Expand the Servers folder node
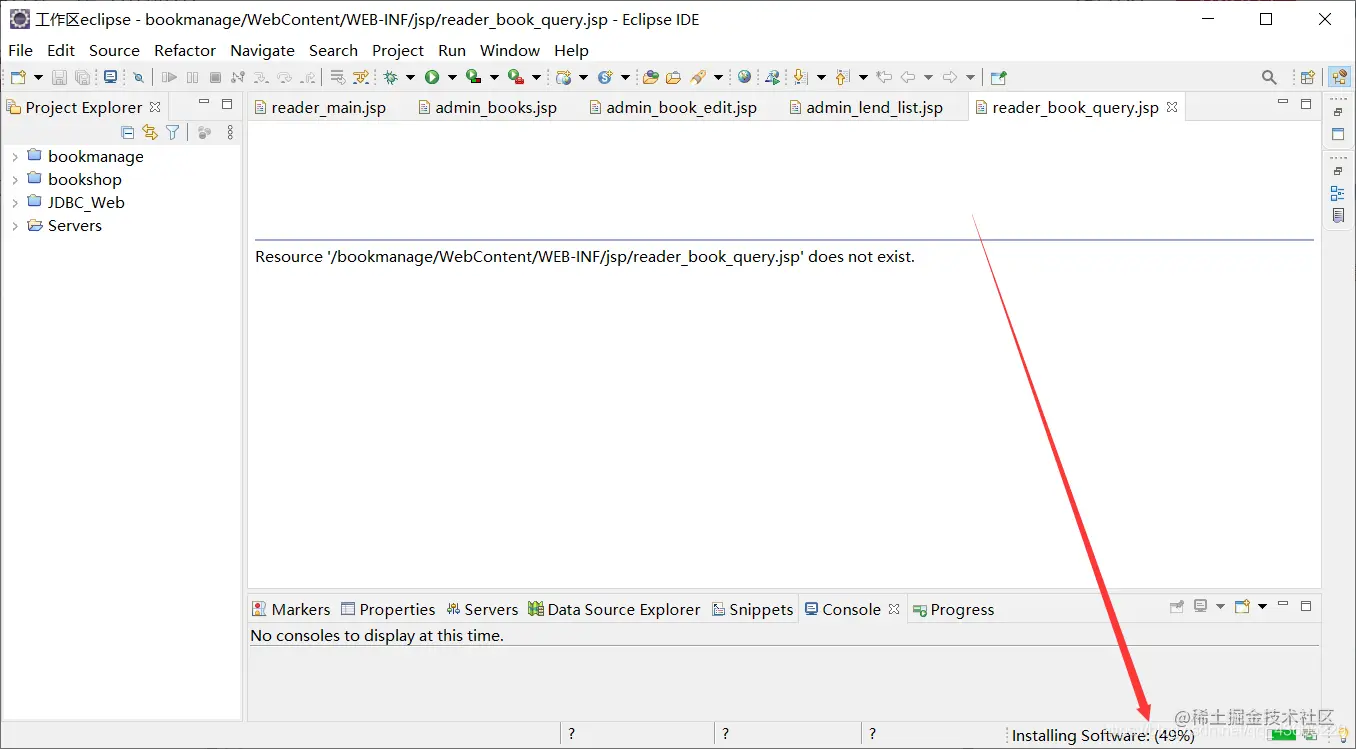The width and height of the screenshot is (1356, 749). 14,226
